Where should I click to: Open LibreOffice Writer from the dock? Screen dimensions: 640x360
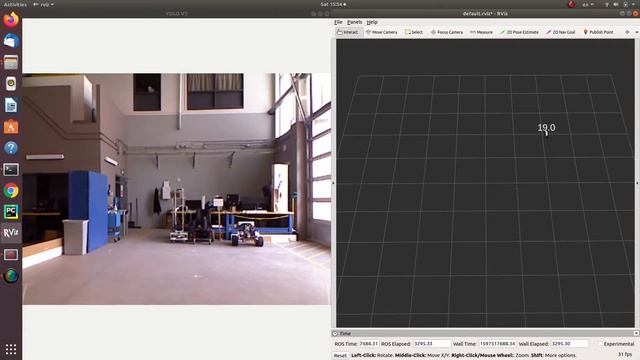click(x=11, y=105)
